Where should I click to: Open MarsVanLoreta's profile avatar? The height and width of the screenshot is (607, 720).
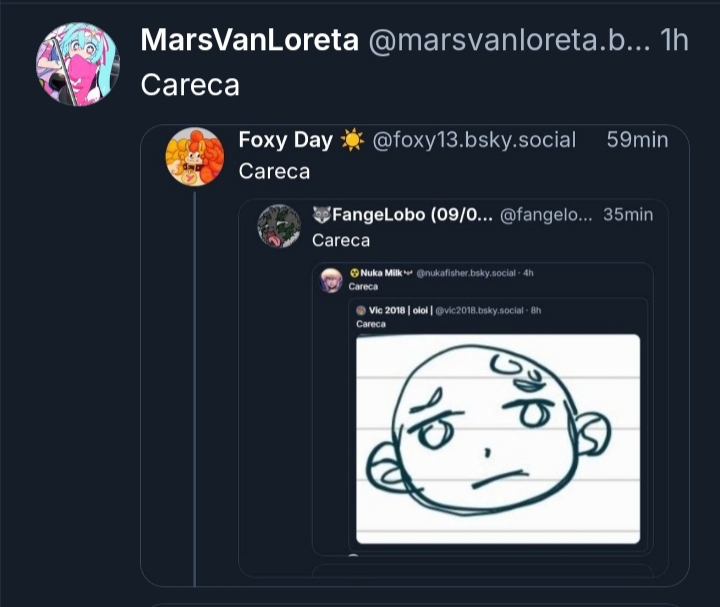click(77, 64)
